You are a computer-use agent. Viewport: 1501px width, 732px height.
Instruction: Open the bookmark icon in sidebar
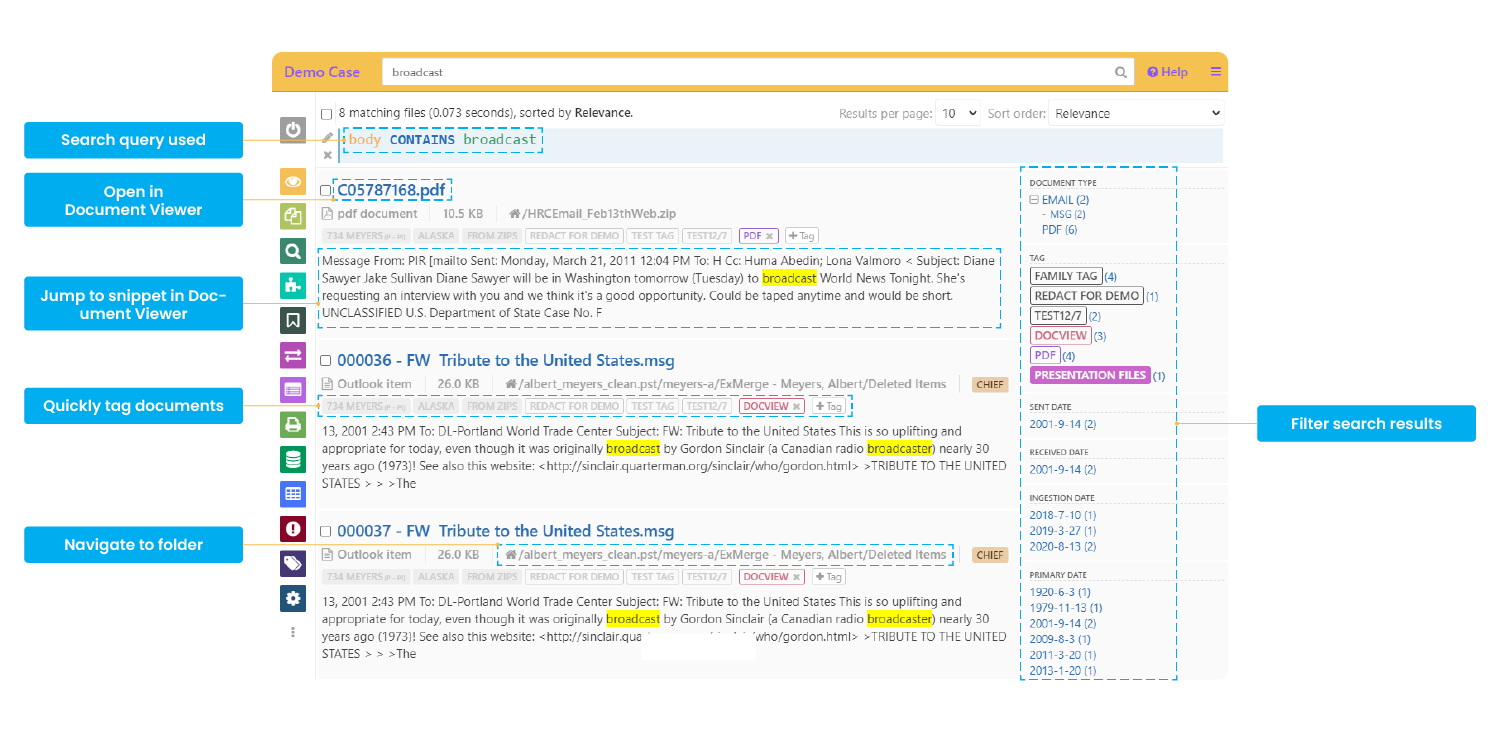click(293, 320)
